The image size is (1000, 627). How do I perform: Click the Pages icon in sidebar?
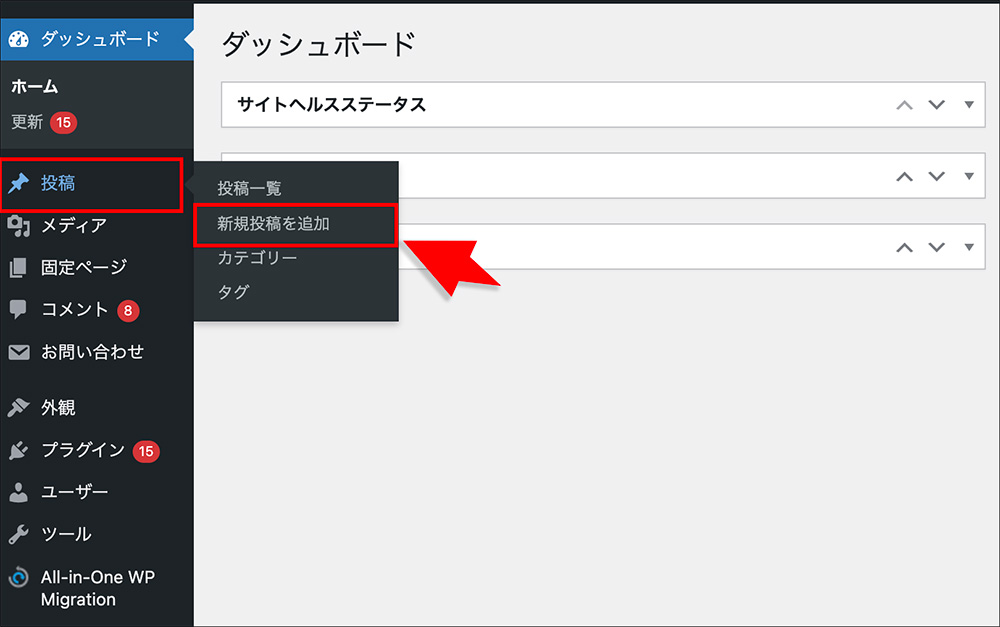18,268
